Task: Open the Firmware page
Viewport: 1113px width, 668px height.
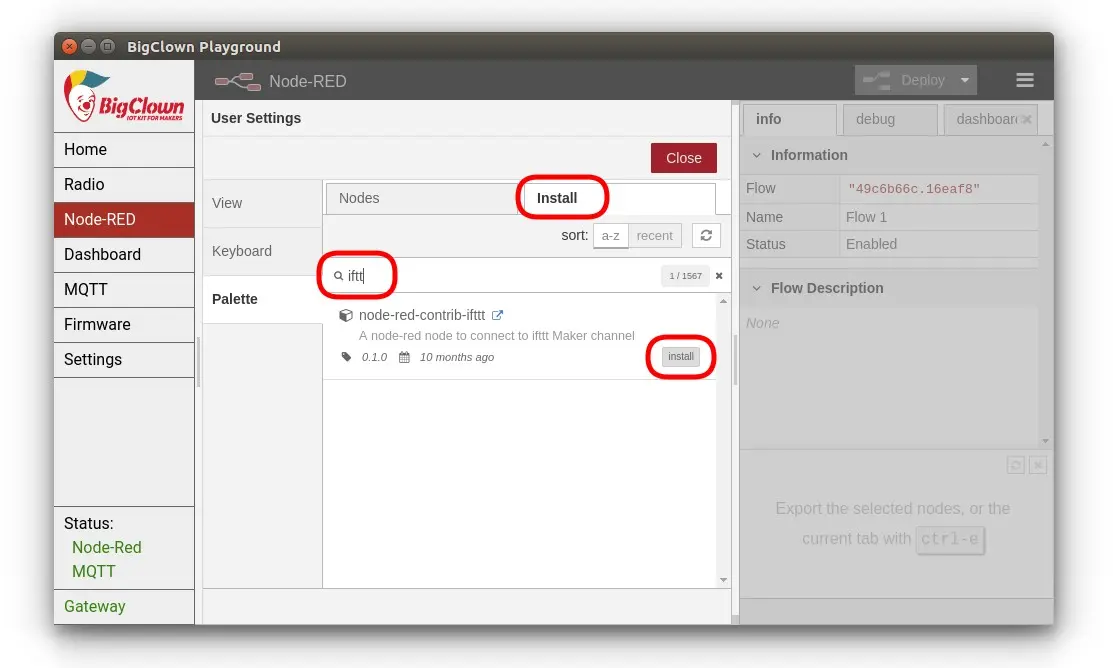Action: coord(124,324)
